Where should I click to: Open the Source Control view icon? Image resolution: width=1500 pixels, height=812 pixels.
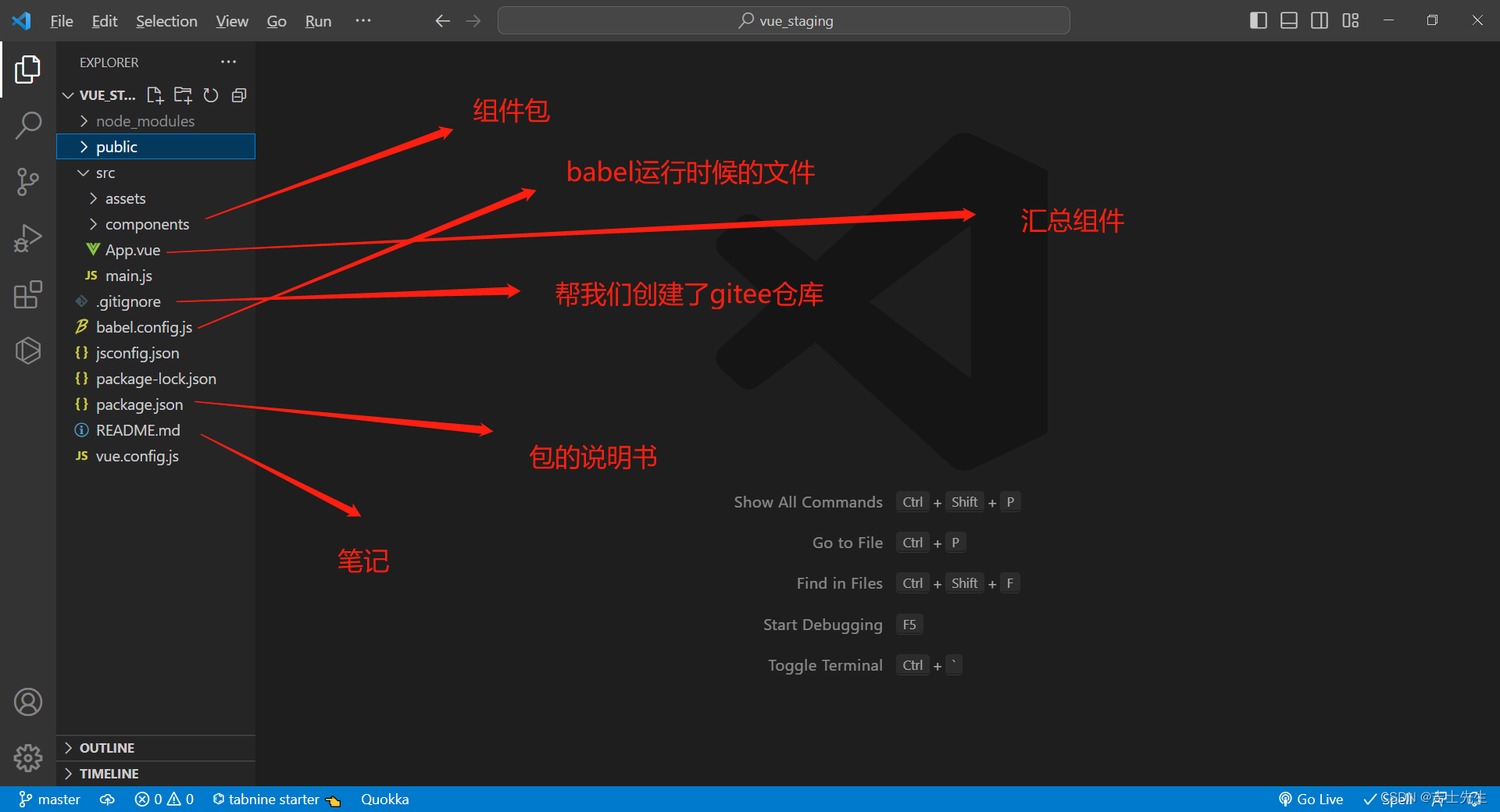pyautogui.click(x=28, y=182)
